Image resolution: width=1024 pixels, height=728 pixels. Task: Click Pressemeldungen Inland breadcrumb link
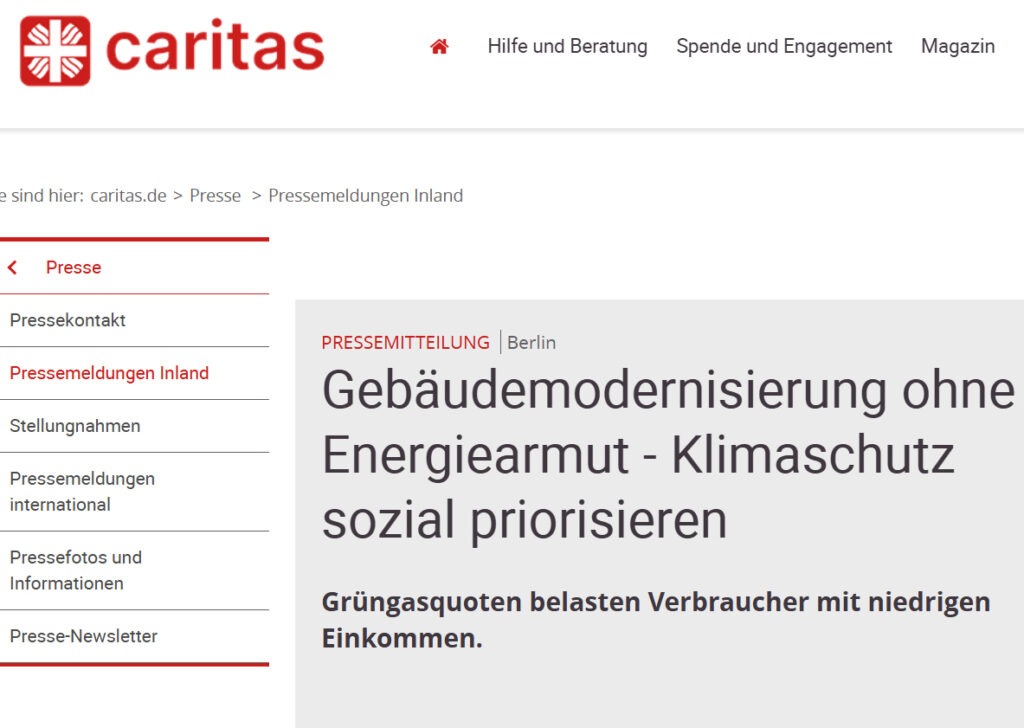click(365, 196)
